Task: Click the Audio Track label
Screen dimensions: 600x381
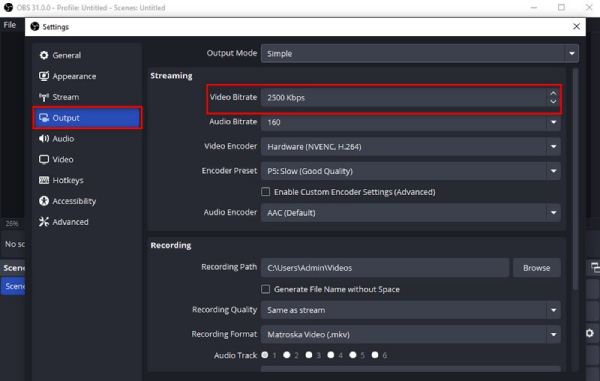Action: [235, 355]
